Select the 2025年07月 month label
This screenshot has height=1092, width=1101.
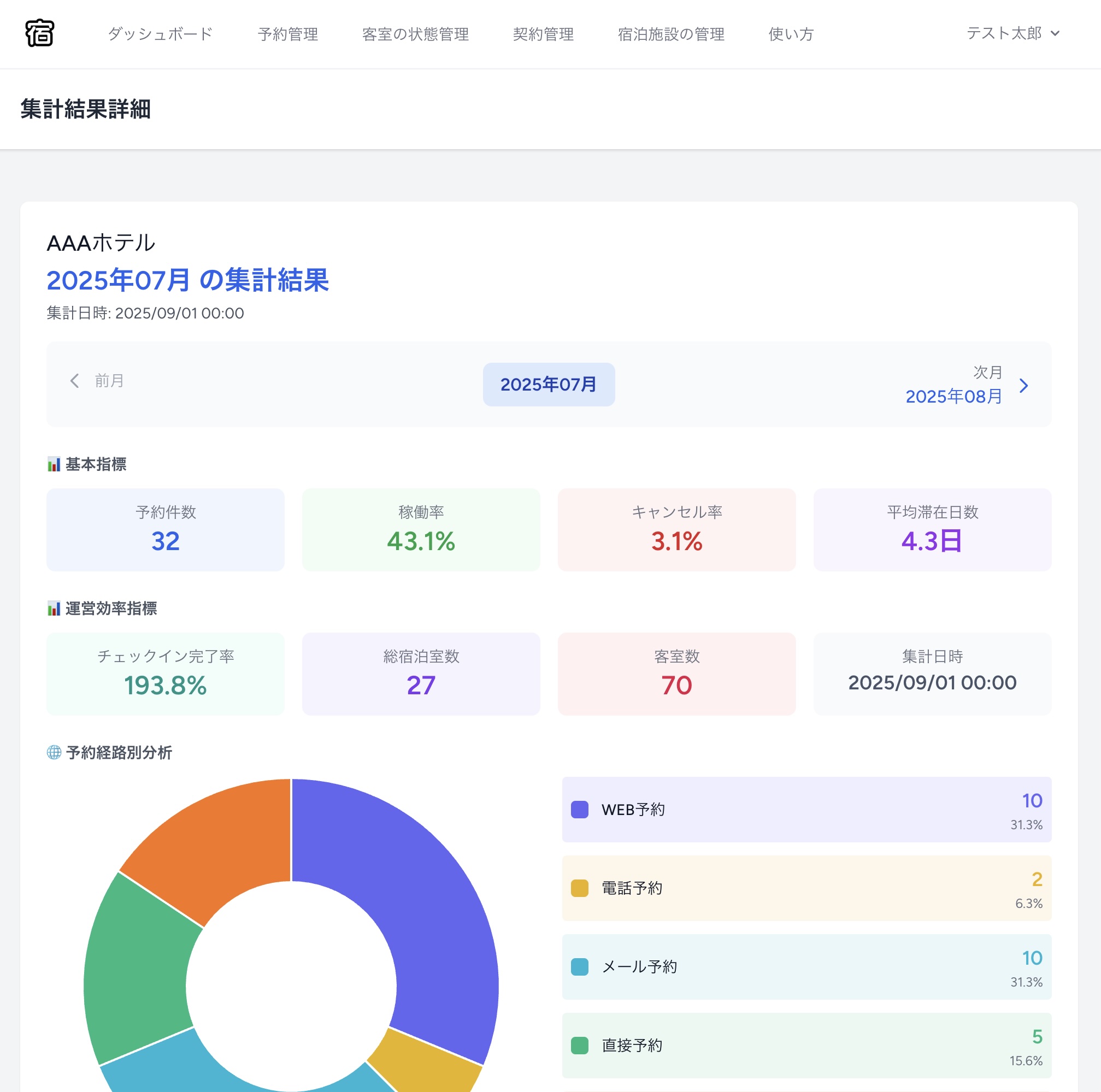click(548, 385)
